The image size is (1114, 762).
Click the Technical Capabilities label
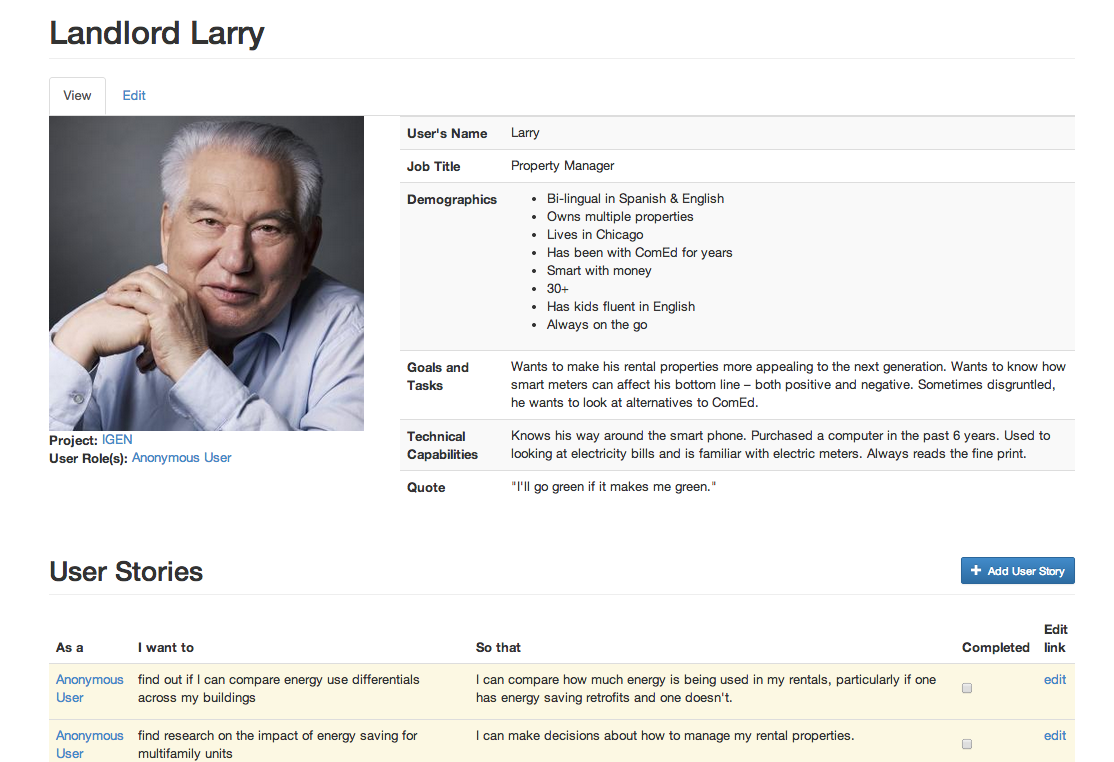pyautogui.click(x=442, y=445)
